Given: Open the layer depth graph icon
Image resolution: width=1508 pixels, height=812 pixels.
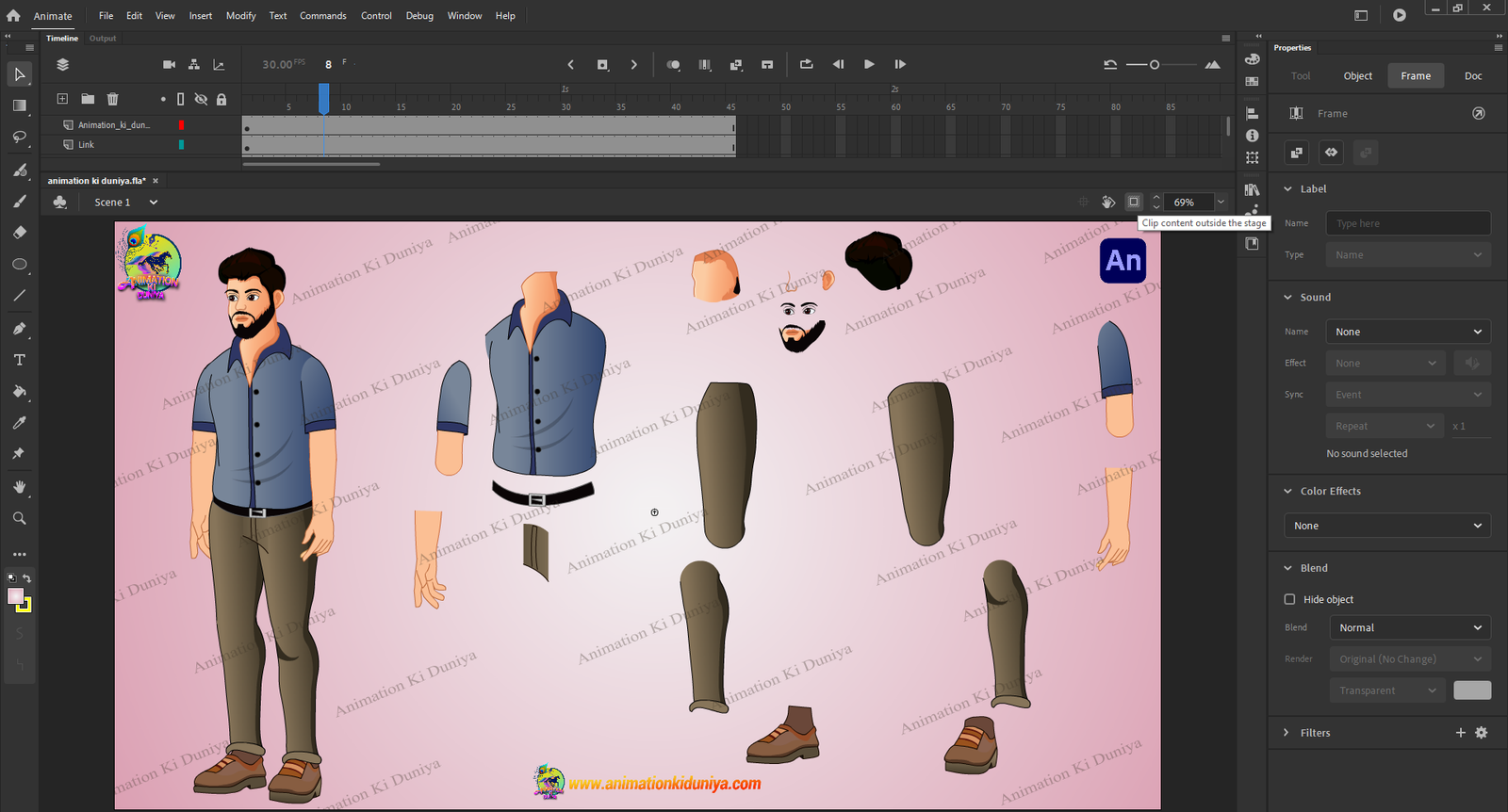Looking at the screenshot, I should 220,65.
